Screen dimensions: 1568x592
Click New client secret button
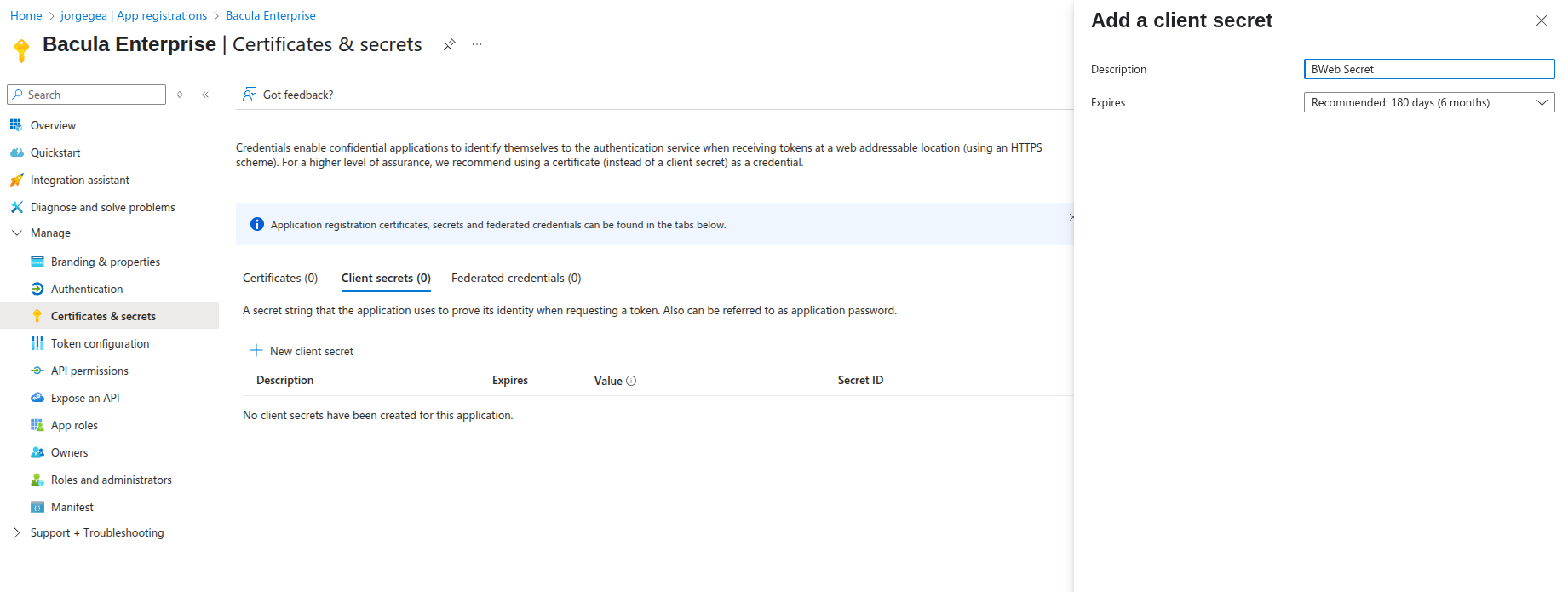[x=302, y=351]
